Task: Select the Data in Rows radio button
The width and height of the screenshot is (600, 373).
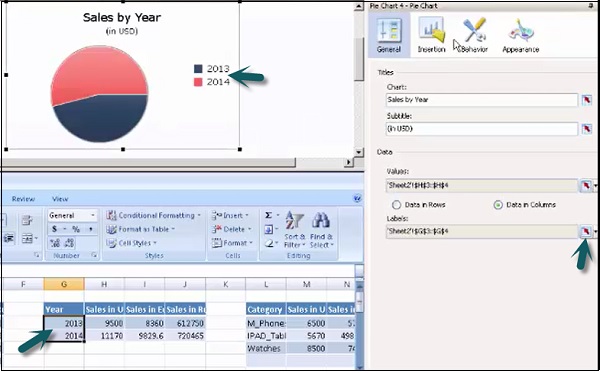Action: click(x=396, y=205)
